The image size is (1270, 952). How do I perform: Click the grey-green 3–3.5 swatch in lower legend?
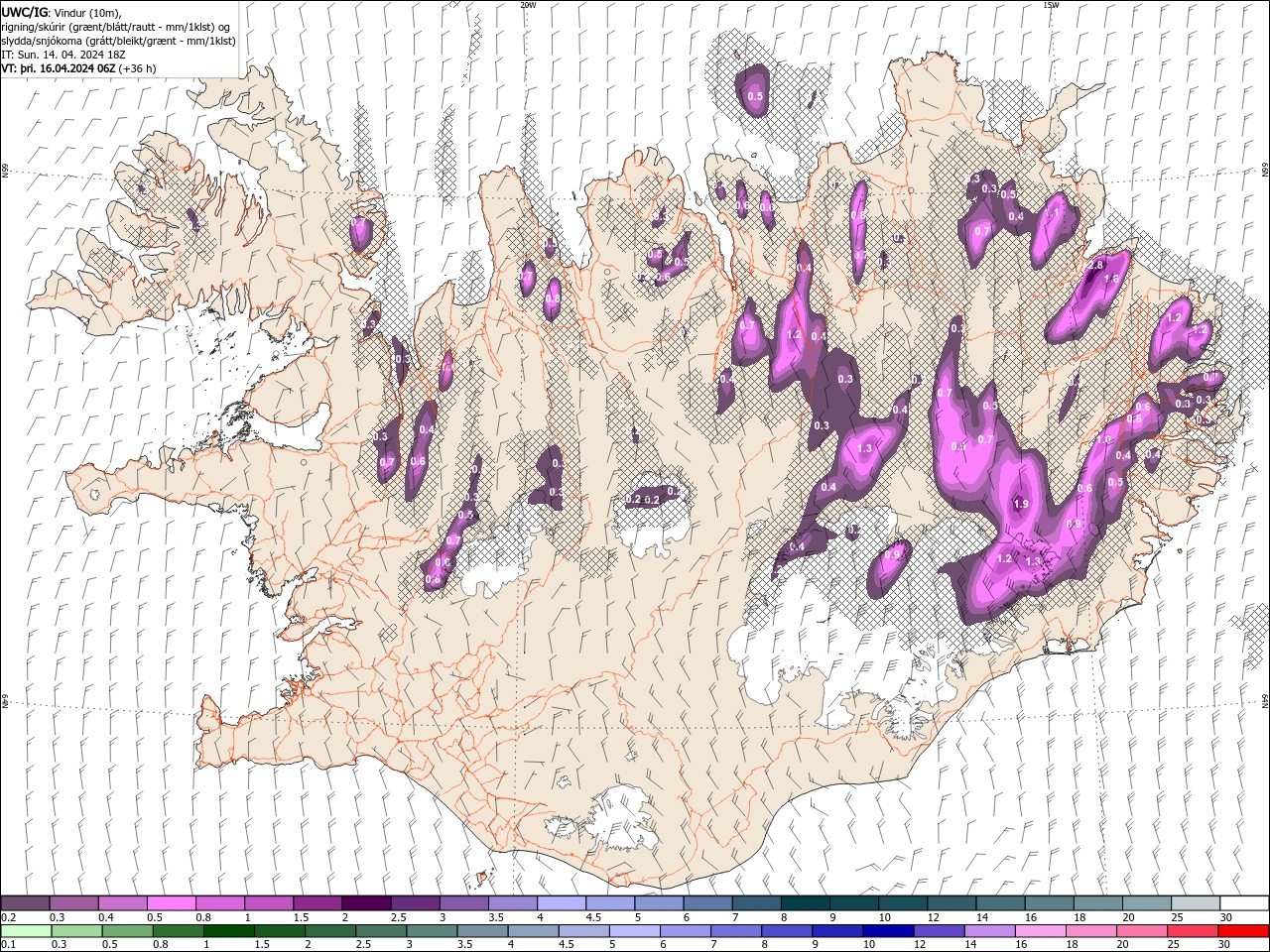432,931
